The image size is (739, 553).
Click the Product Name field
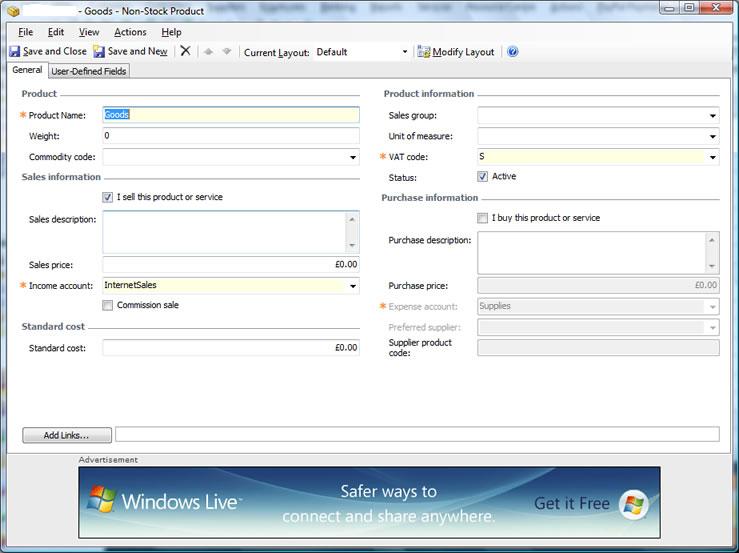(231, 115)
